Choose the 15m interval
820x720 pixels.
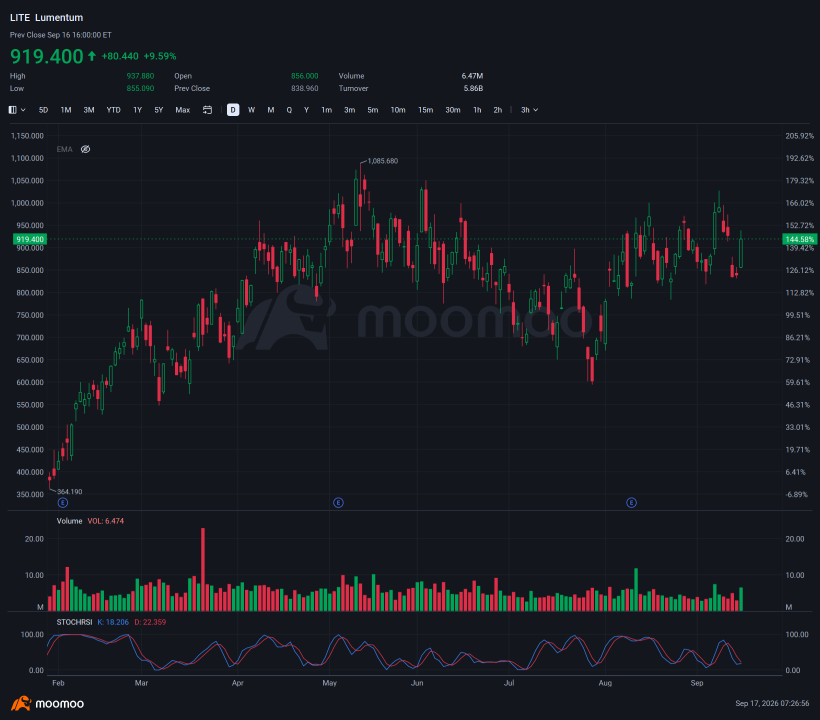(425, 110)
